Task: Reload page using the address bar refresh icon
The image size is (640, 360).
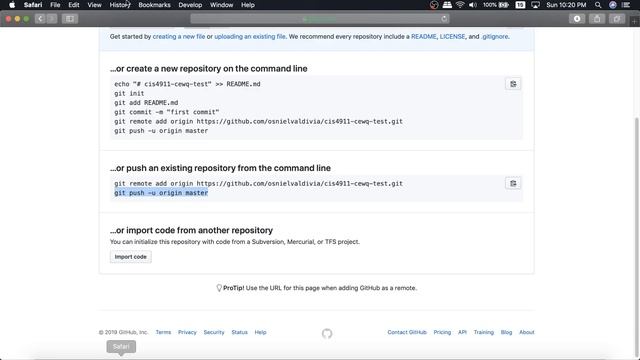Action: [x=444, y=18]
